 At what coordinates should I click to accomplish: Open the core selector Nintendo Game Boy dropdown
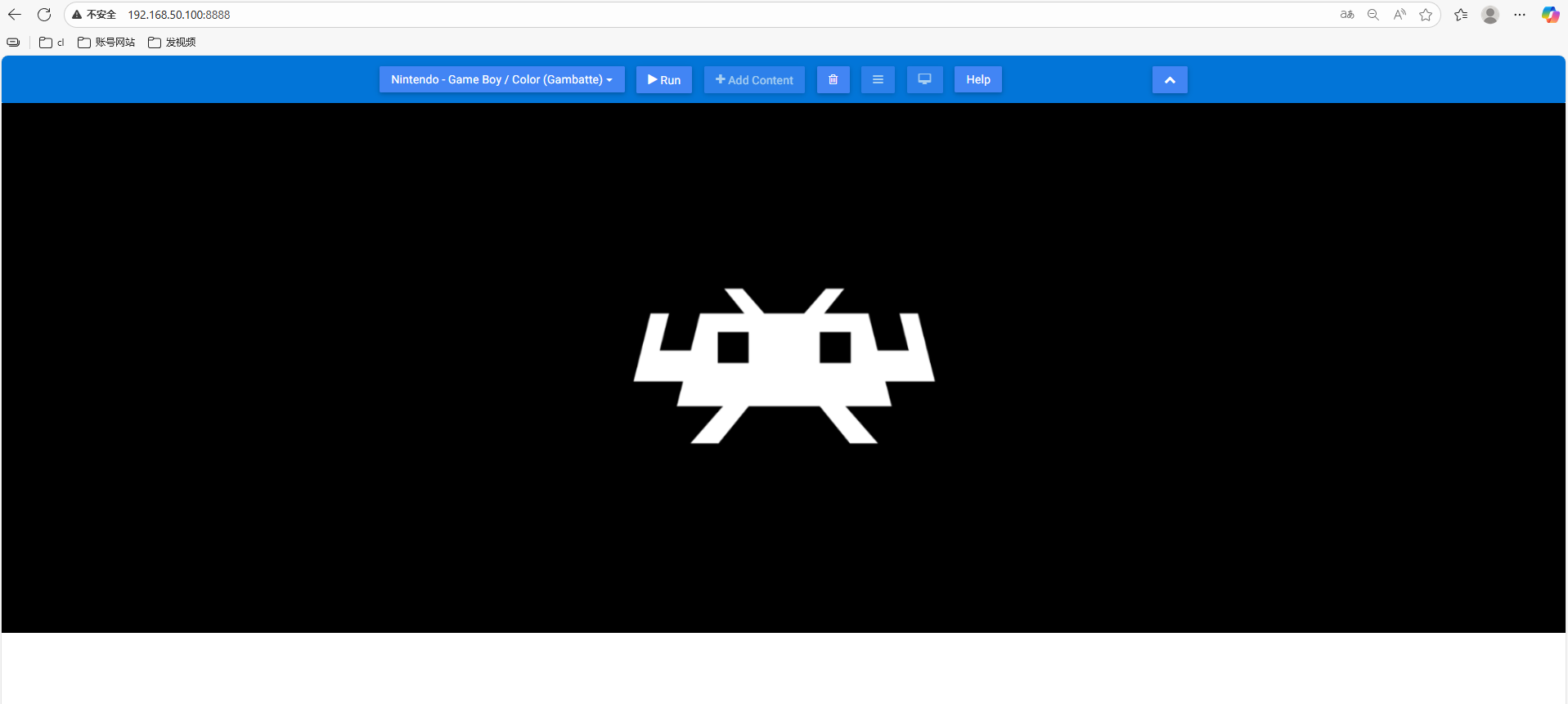(x=501, y=80)
